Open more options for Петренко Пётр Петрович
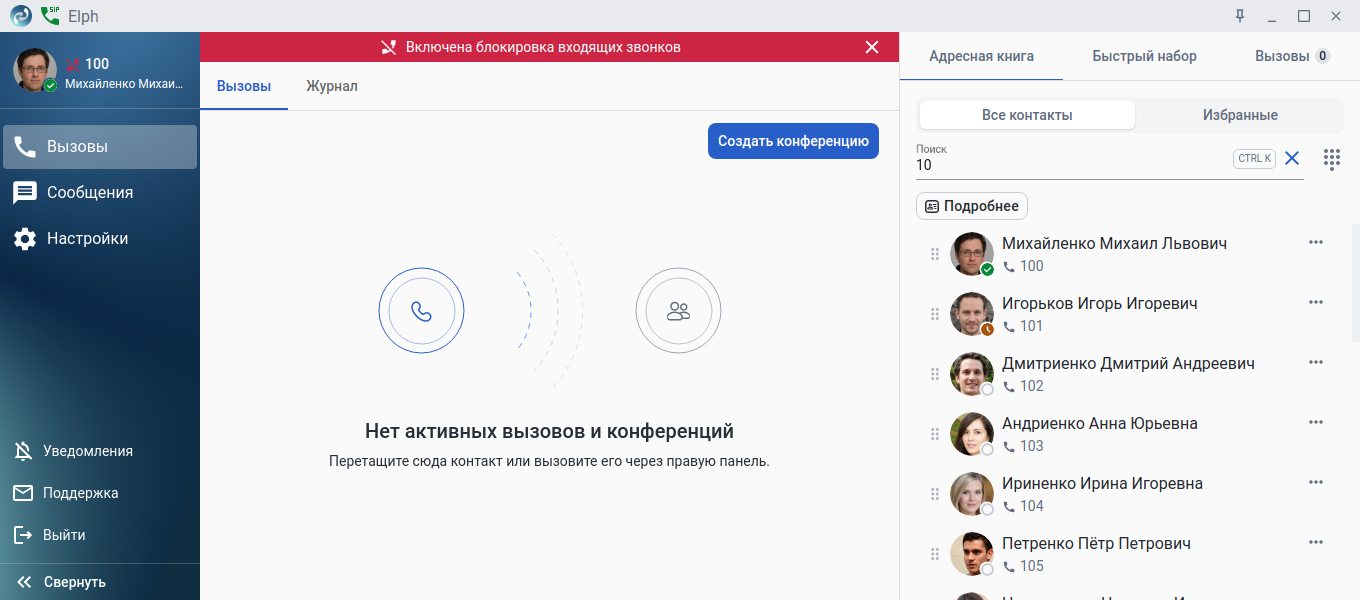The width and height of the screenshot is (1360, 600). coord(1316,542)
